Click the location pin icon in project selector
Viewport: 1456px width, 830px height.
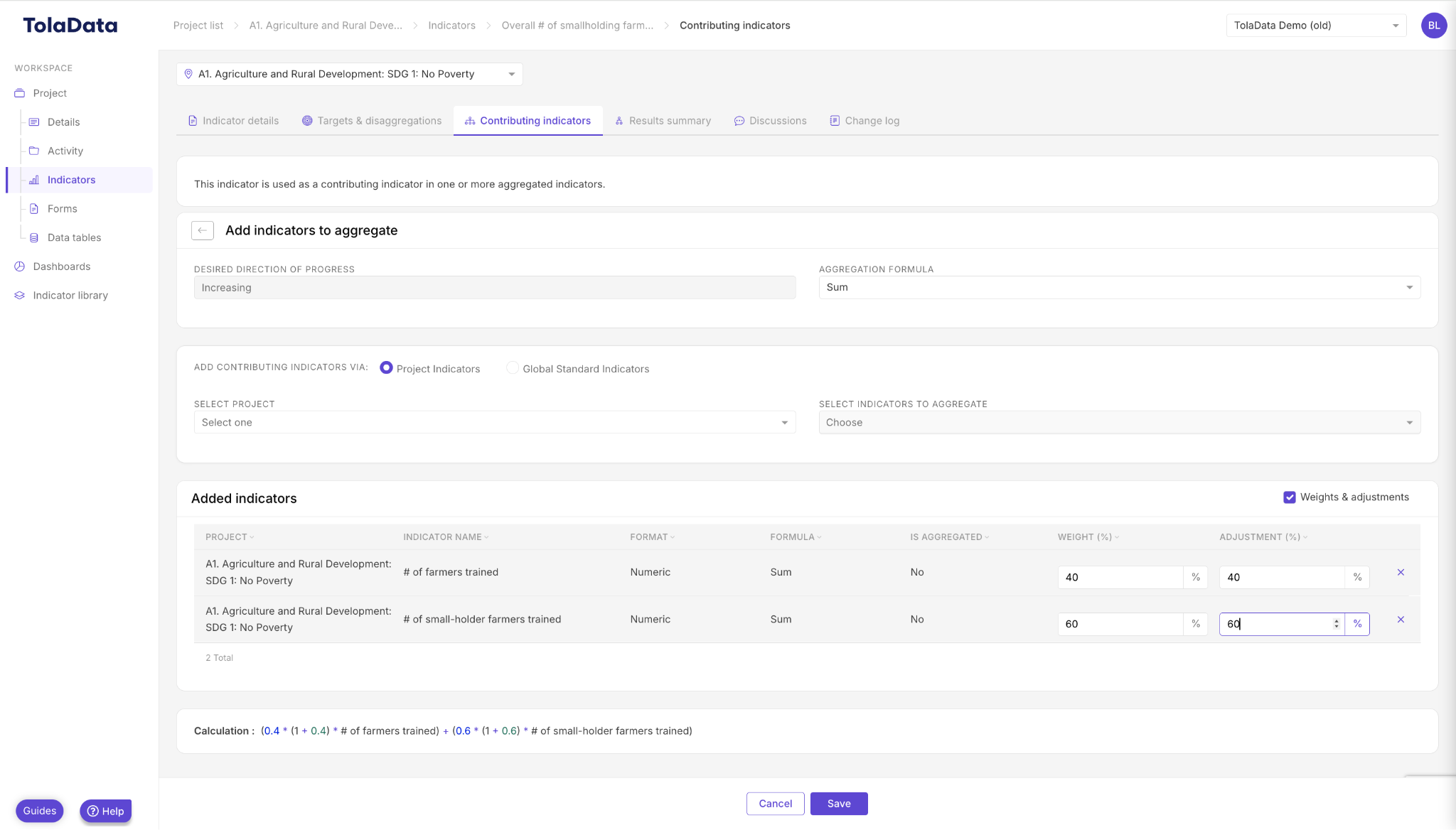[x=188, y=74]
